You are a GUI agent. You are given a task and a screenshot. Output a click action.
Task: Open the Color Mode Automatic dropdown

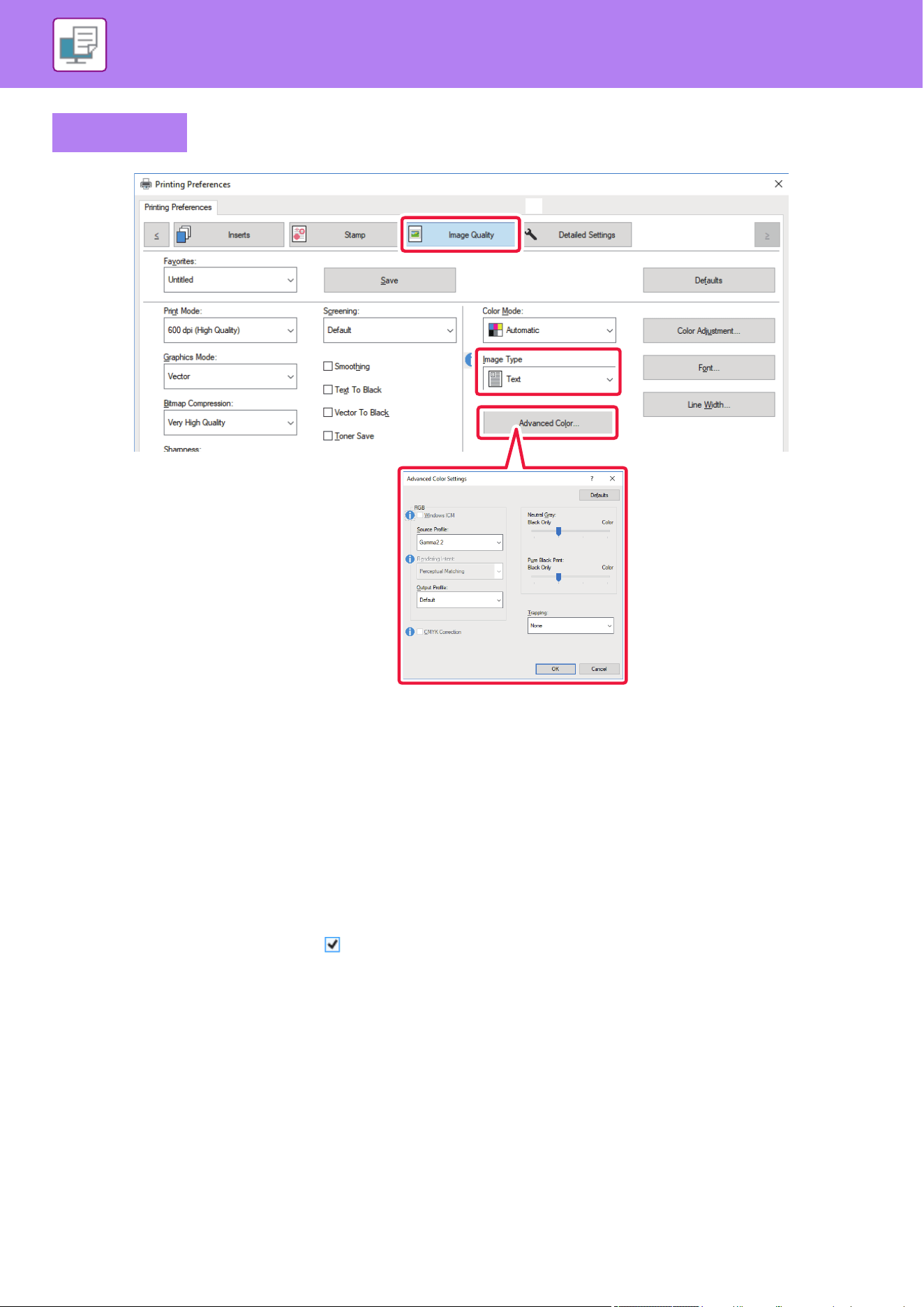pyautogui.click(x=549, y=330)
